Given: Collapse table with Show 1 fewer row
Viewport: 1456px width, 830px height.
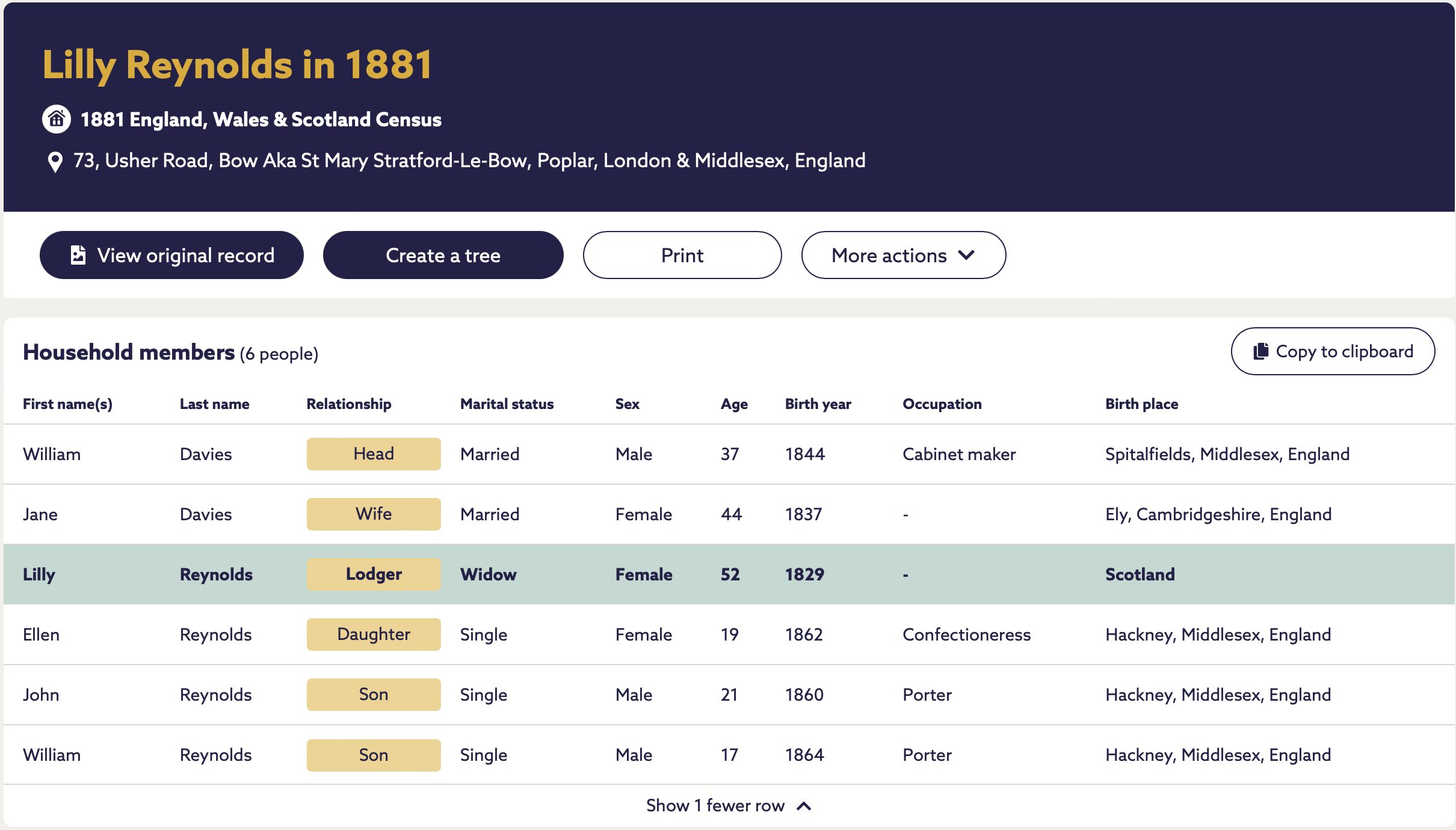Looking at the screenshot, I should pos(729,805).
